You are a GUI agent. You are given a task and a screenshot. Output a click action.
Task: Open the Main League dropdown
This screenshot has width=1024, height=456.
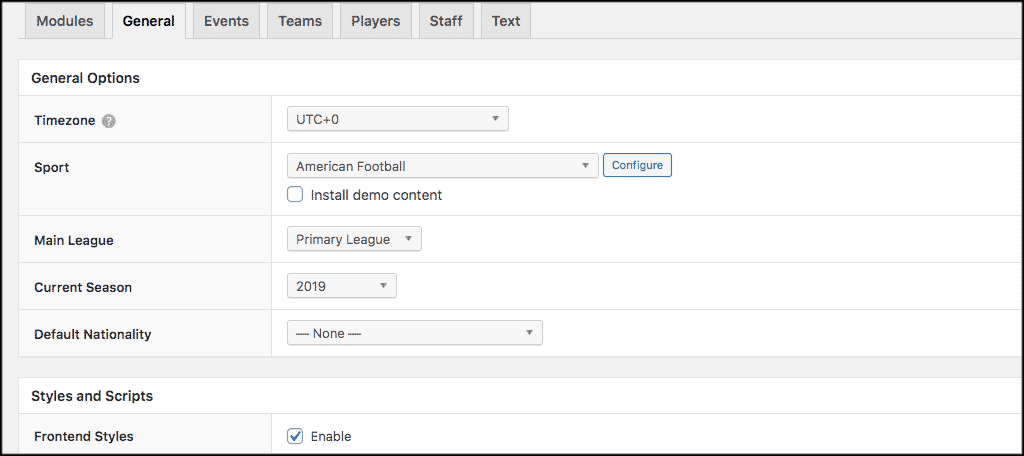pos(354,240)
